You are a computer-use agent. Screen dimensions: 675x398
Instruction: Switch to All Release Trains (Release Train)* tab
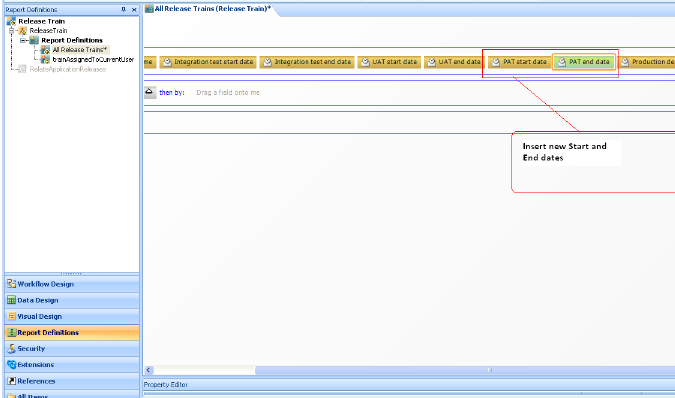tap(213, 8)
